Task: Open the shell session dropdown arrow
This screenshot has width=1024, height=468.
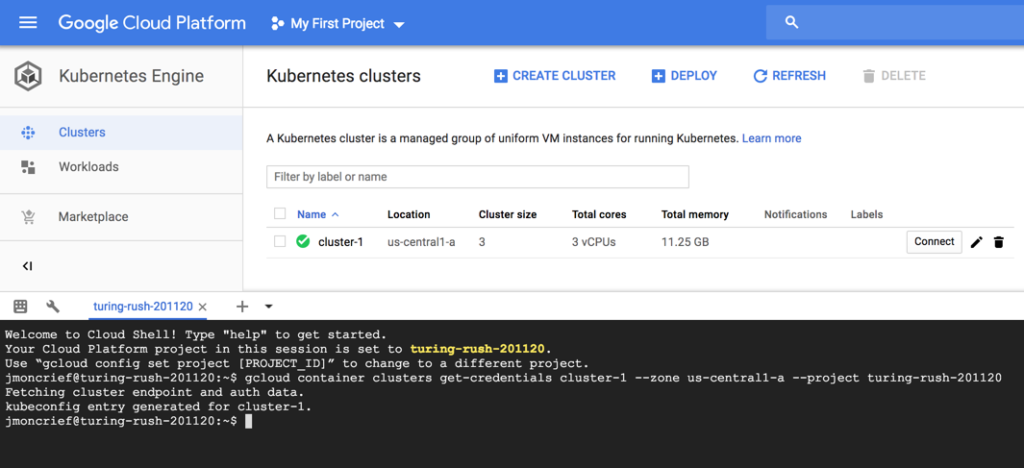Action: click(x=268, y=306)
